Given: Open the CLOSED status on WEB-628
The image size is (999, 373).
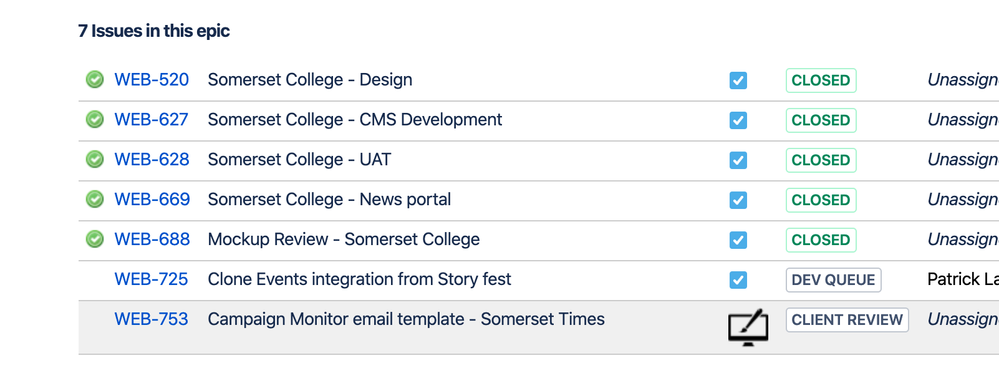Looking at the screenshot, I should pos(821,160).
